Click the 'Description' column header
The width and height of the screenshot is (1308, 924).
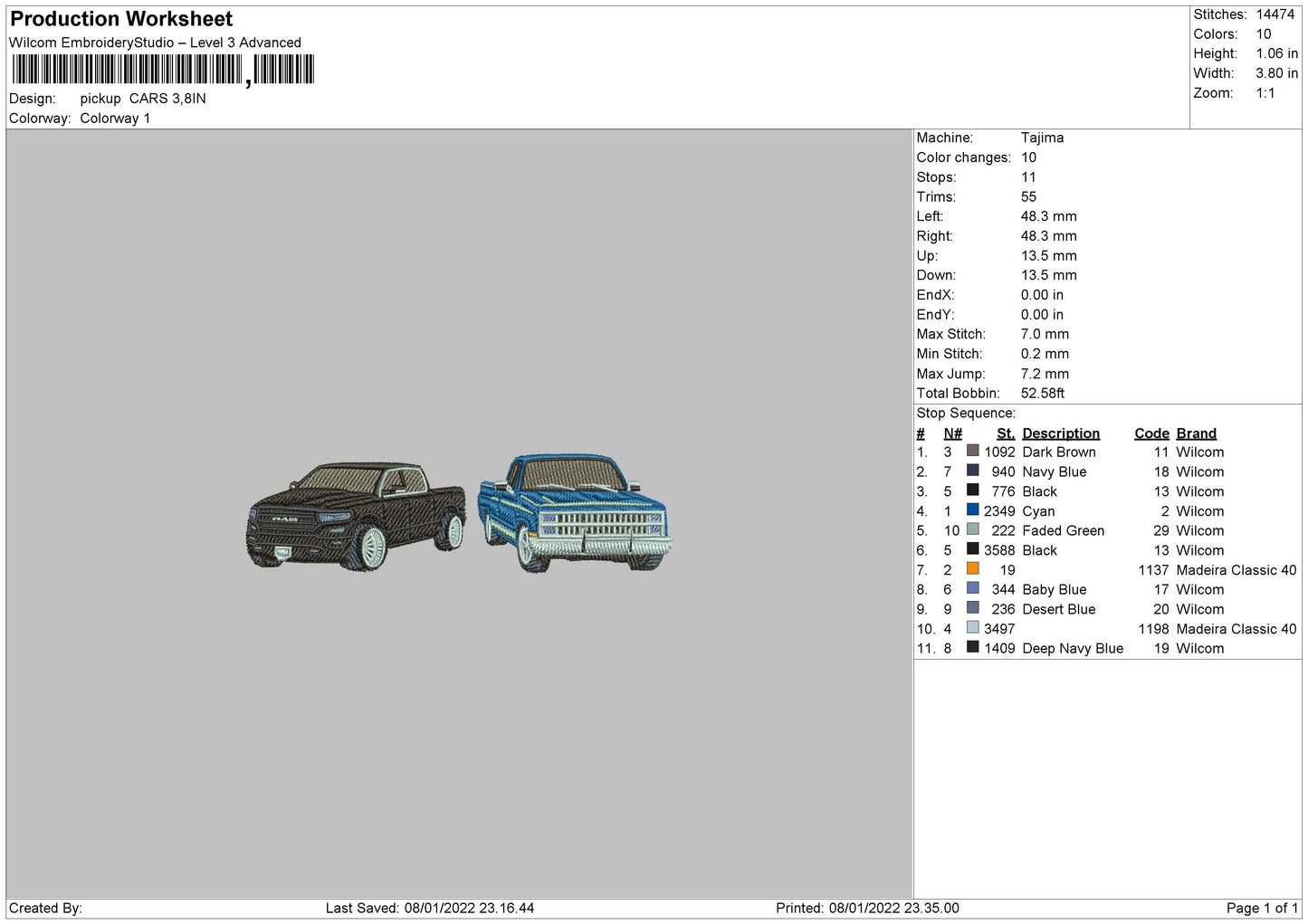(1061, 433)
